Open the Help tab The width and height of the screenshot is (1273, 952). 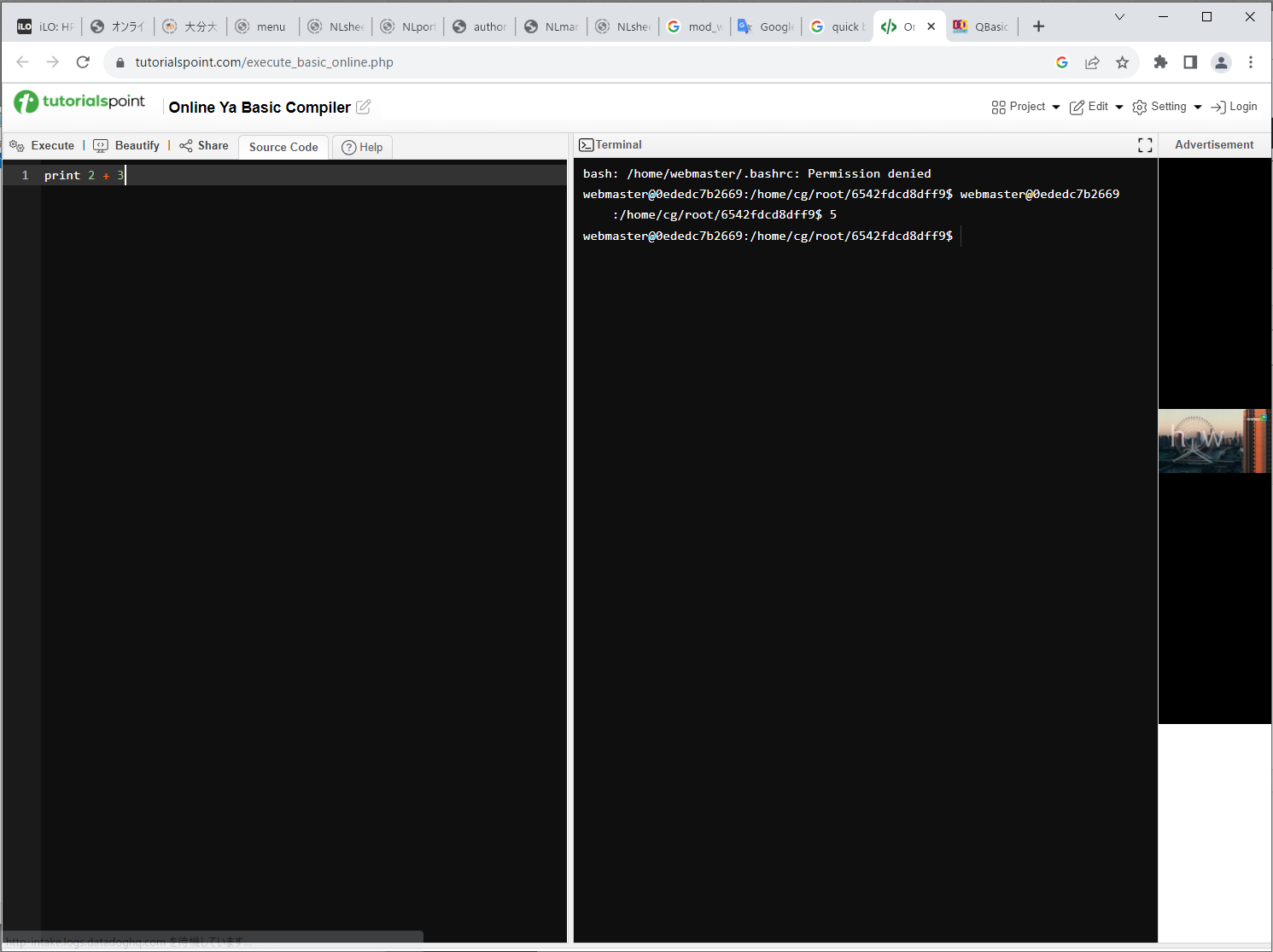pos(362,147)
